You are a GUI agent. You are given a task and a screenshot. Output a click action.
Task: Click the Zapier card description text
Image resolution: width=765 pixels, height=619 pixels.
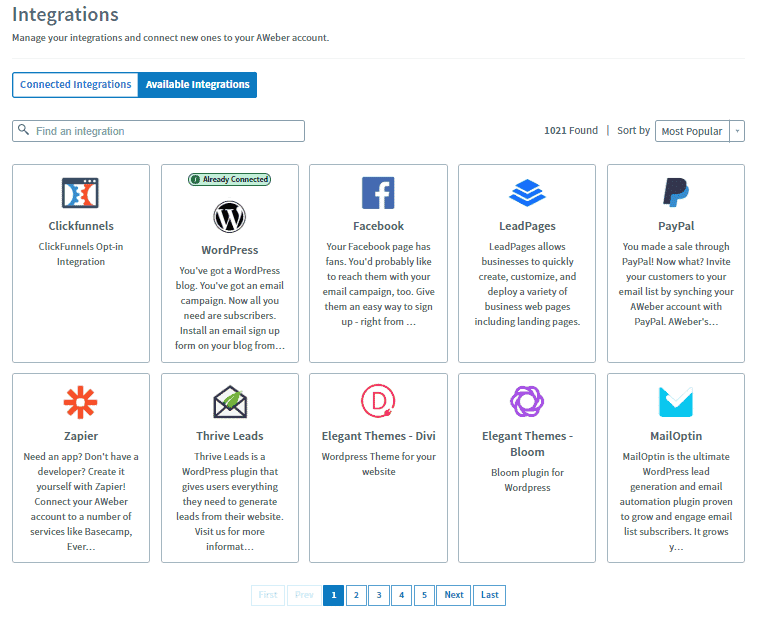pos(81,501)
